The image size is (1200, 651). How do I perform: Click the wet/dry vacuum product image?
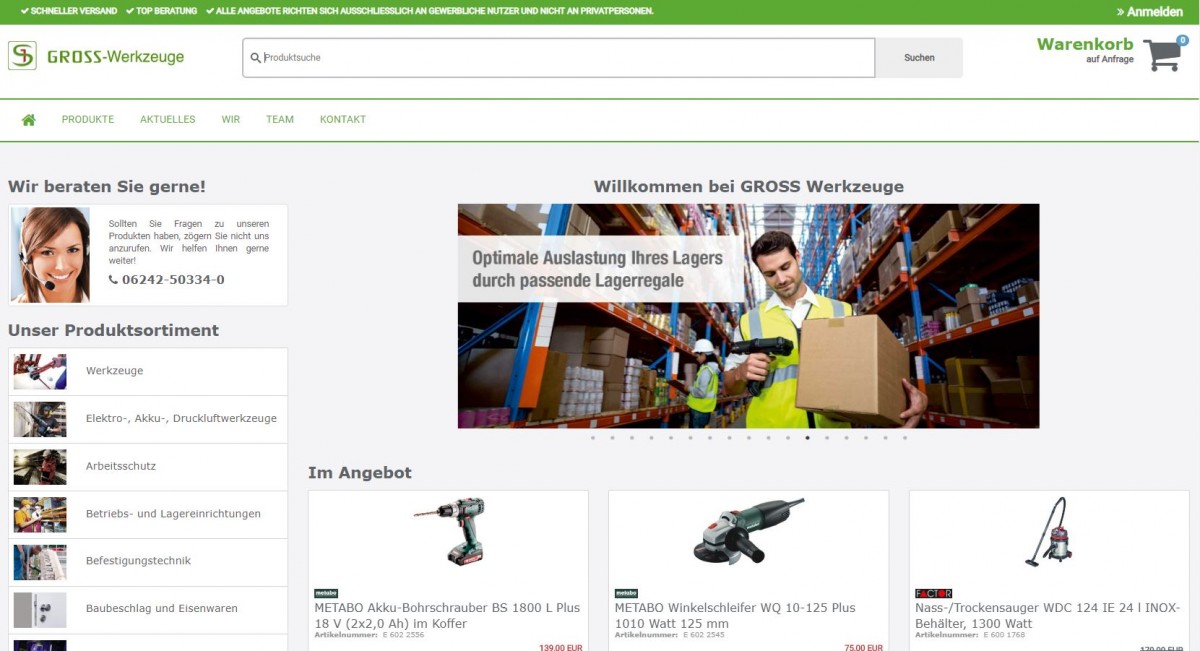1048,531
